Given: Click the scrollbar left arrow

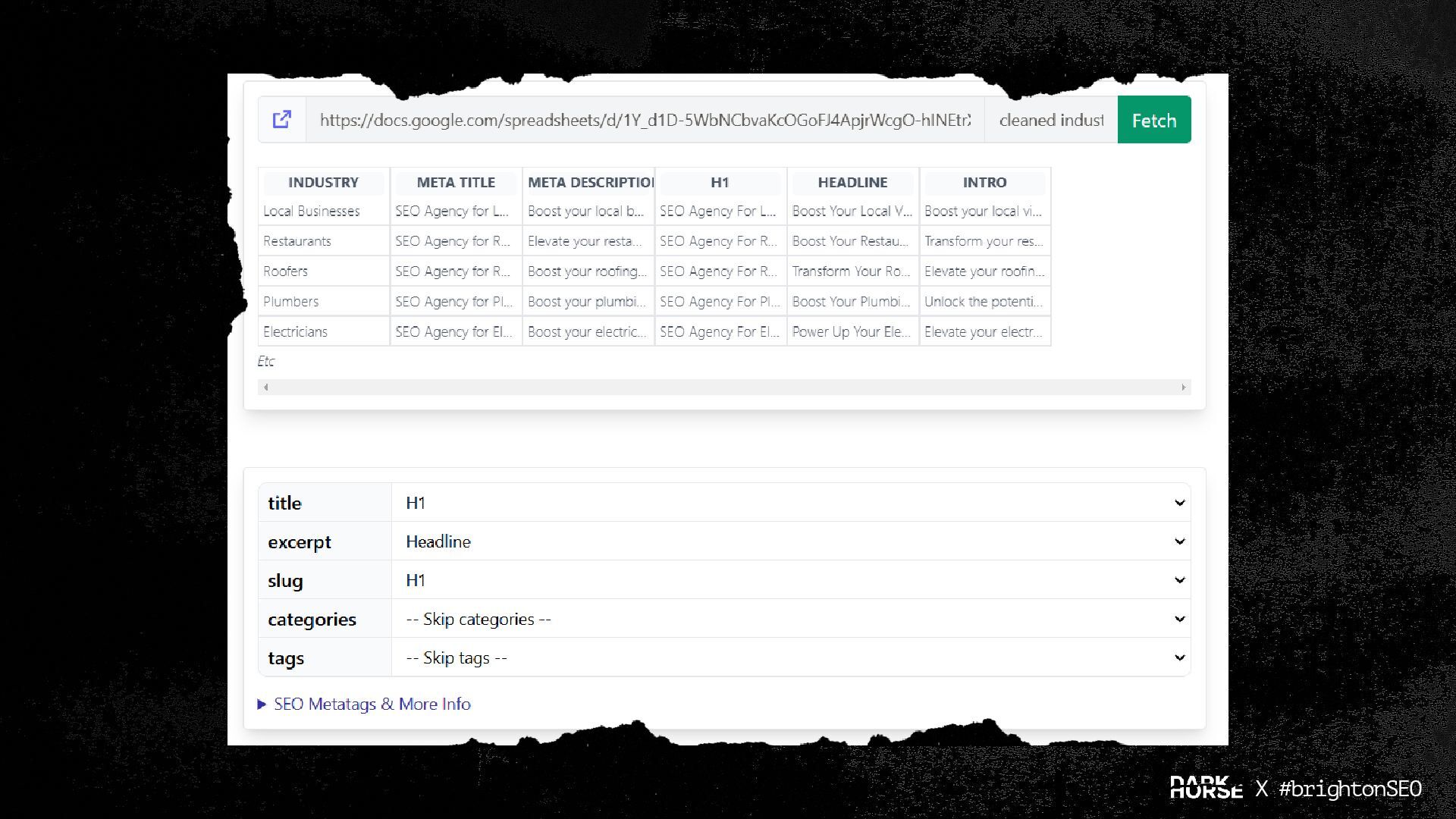Looking at the screenshot, I should (265, 388).
